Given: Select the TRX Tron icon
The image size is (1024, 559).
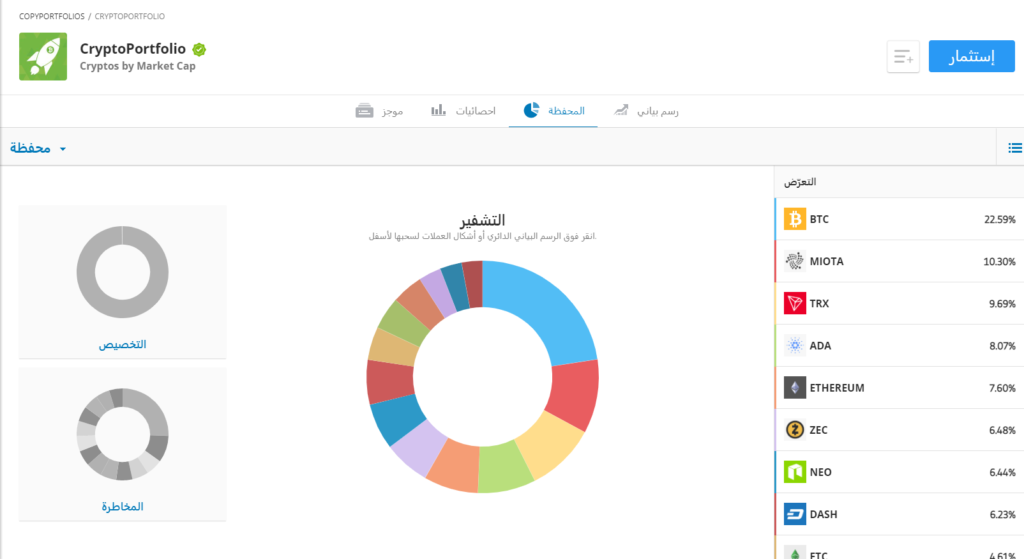Looking at the screenshot, I should coord(795,303).
